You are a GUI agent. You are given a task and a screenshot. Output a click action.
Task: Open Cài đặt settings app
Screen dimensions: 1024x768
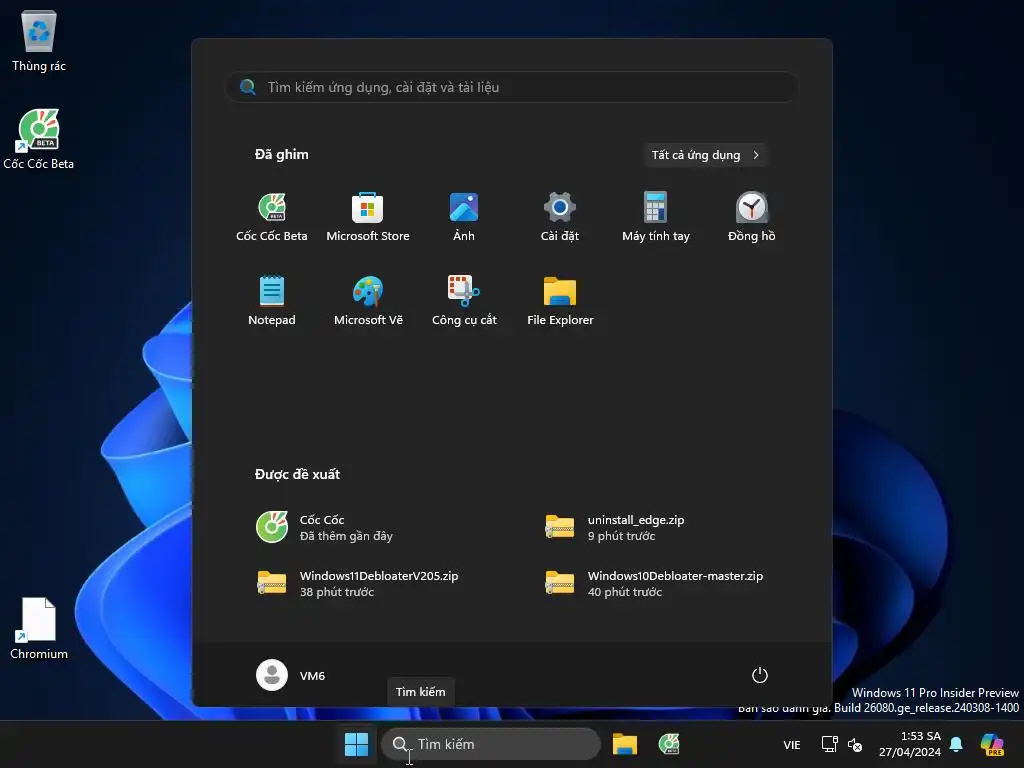tap(560, 217)
